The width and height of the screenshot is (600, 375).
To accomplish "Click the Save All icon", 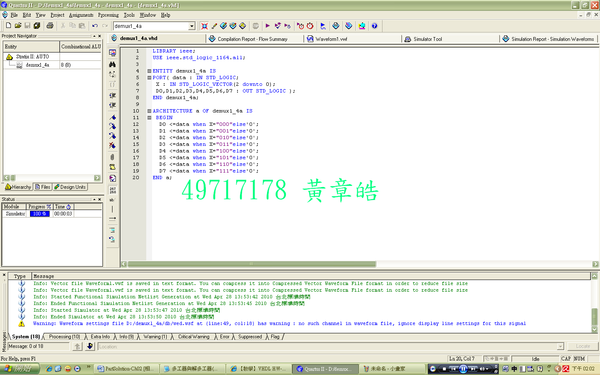I will [37, 26].
